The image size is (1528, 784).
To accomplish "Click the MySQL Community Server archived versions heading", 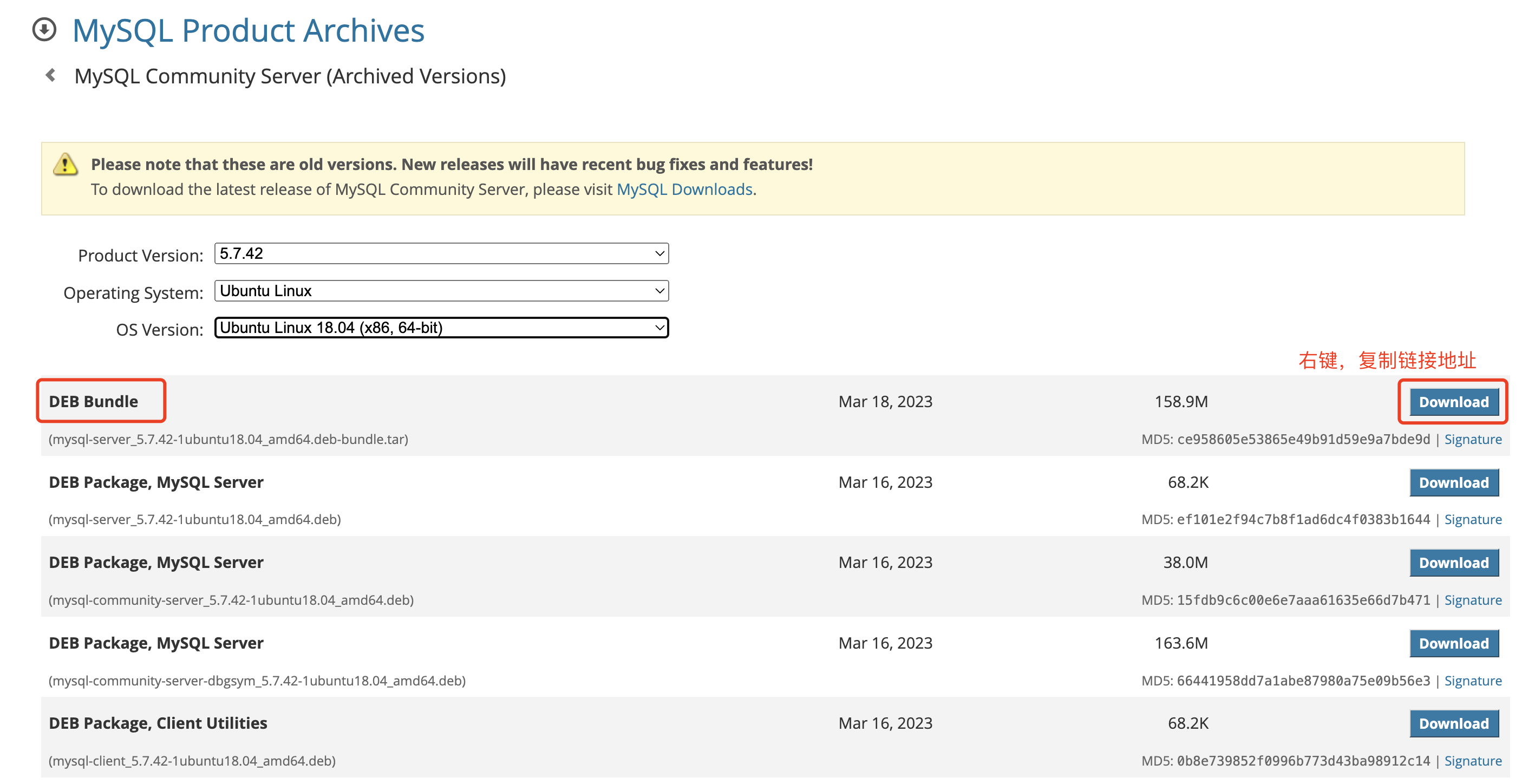I will tap(290, 76).
